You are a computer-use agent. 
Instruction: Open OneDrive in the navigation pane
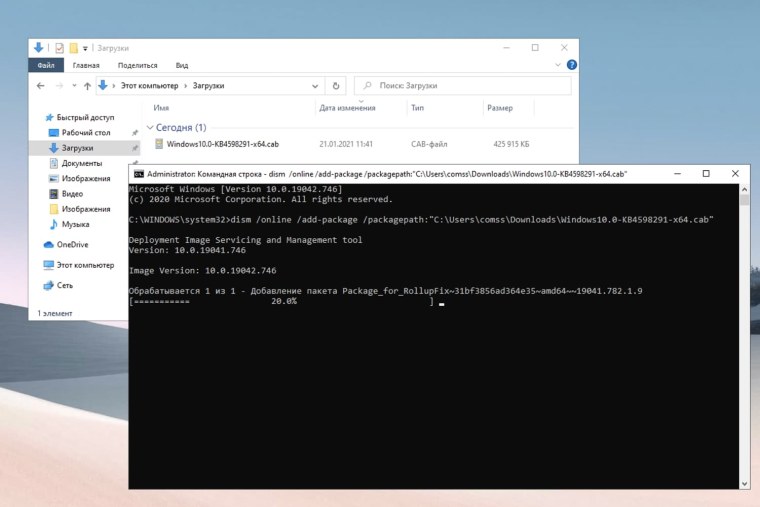click(x=72, y=244)
